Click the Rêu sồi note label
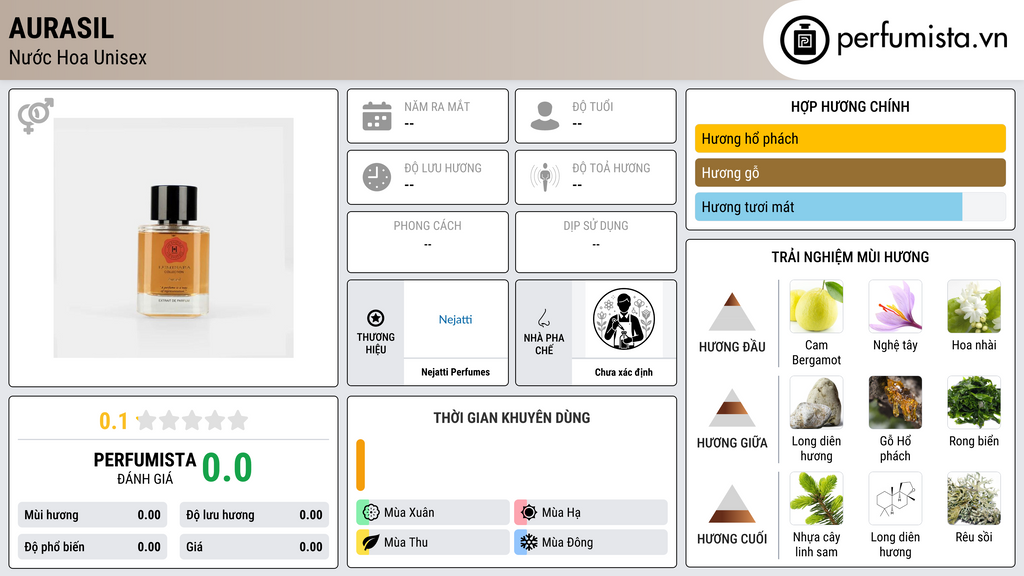The height and width of the screenshot is (576, 1024). [974, 537]
